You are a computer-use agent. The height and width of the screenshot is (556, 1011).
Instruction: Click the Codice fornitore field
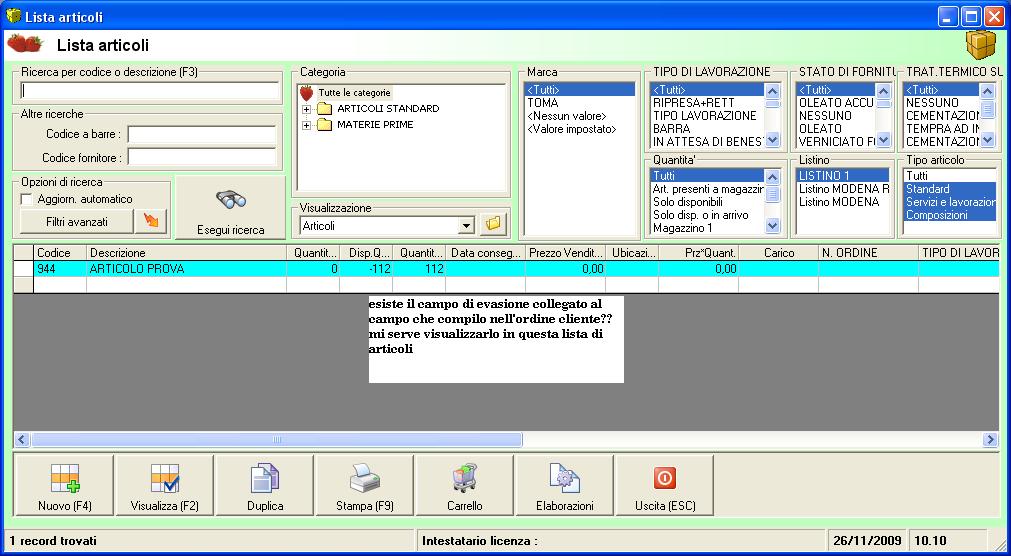(x=202, y=157)
